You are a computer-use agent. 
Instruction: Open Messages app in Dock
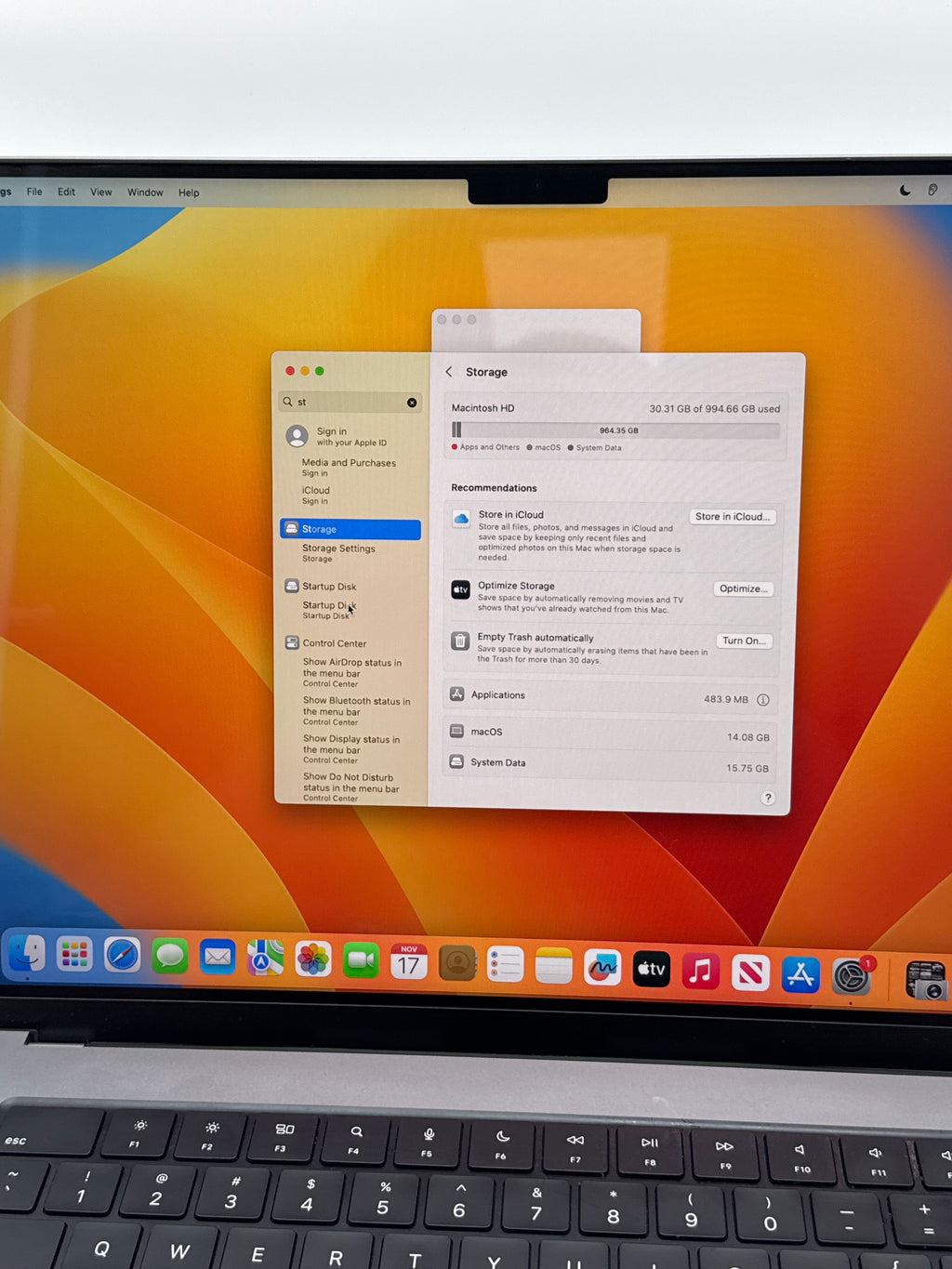[170, 956]
